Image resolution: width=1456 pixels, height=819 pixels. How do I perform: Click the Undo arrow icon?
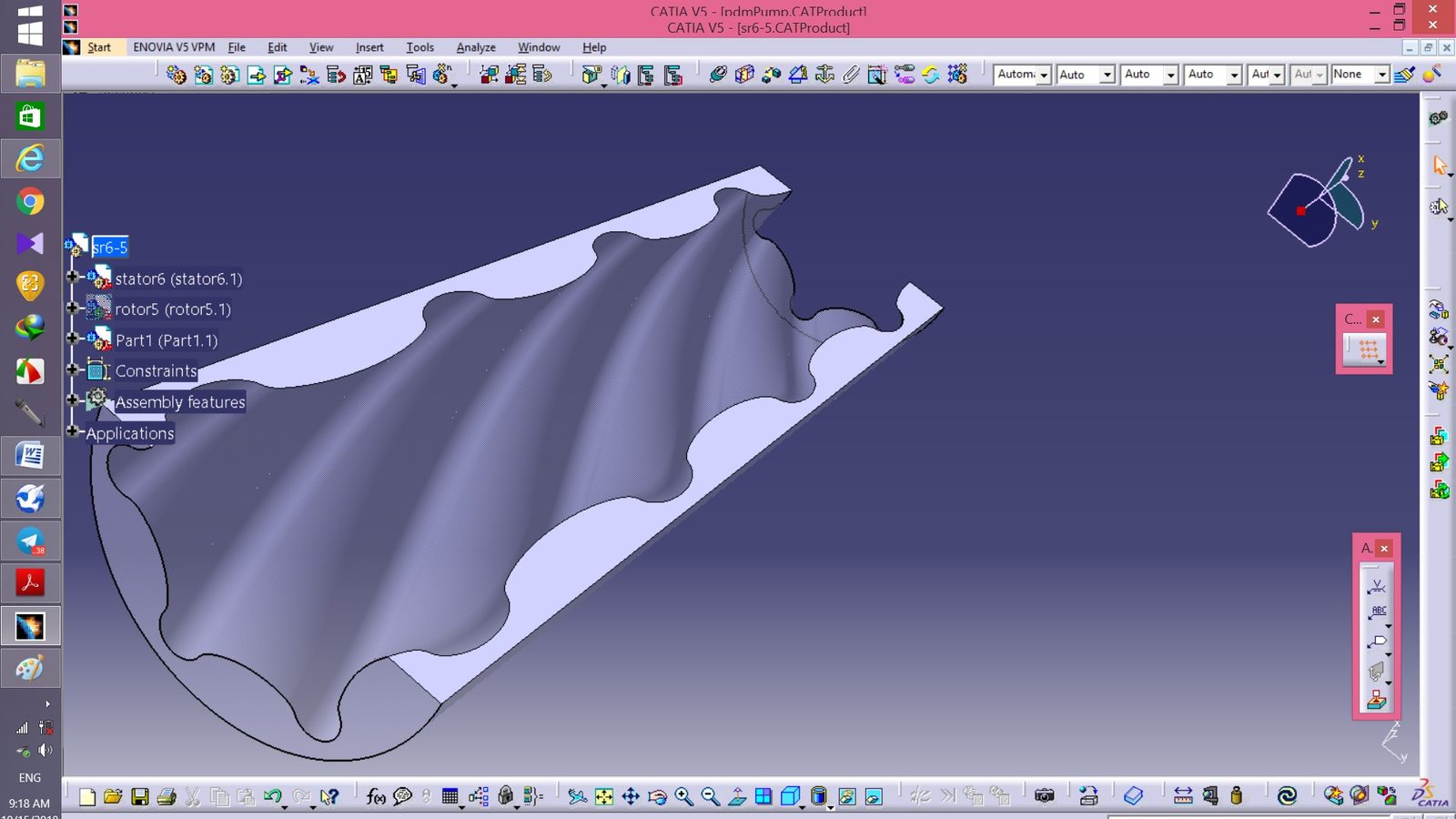272,797
